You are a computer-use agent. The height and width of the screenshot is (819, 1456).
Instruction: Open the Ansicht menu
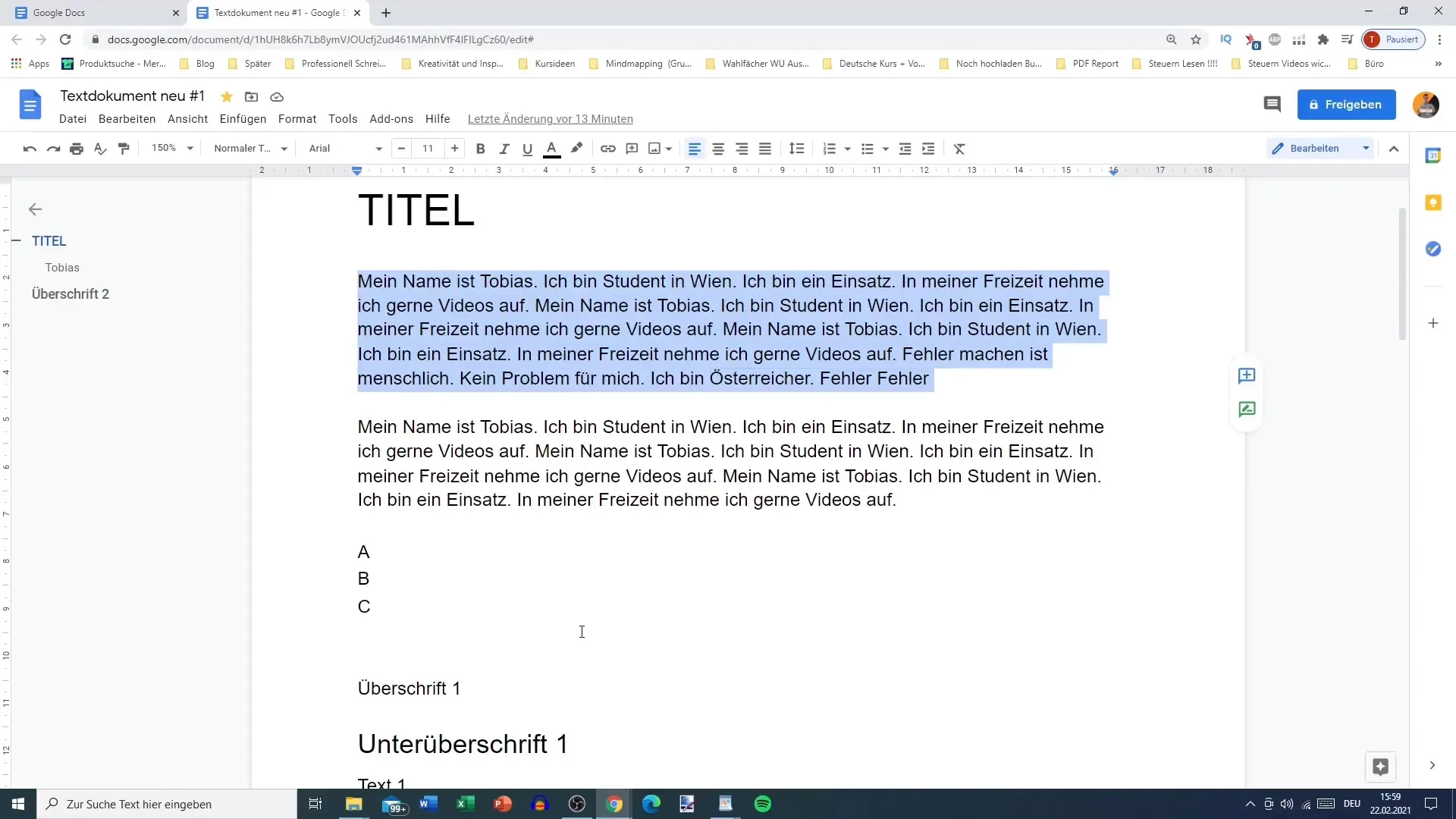(187, 119)
